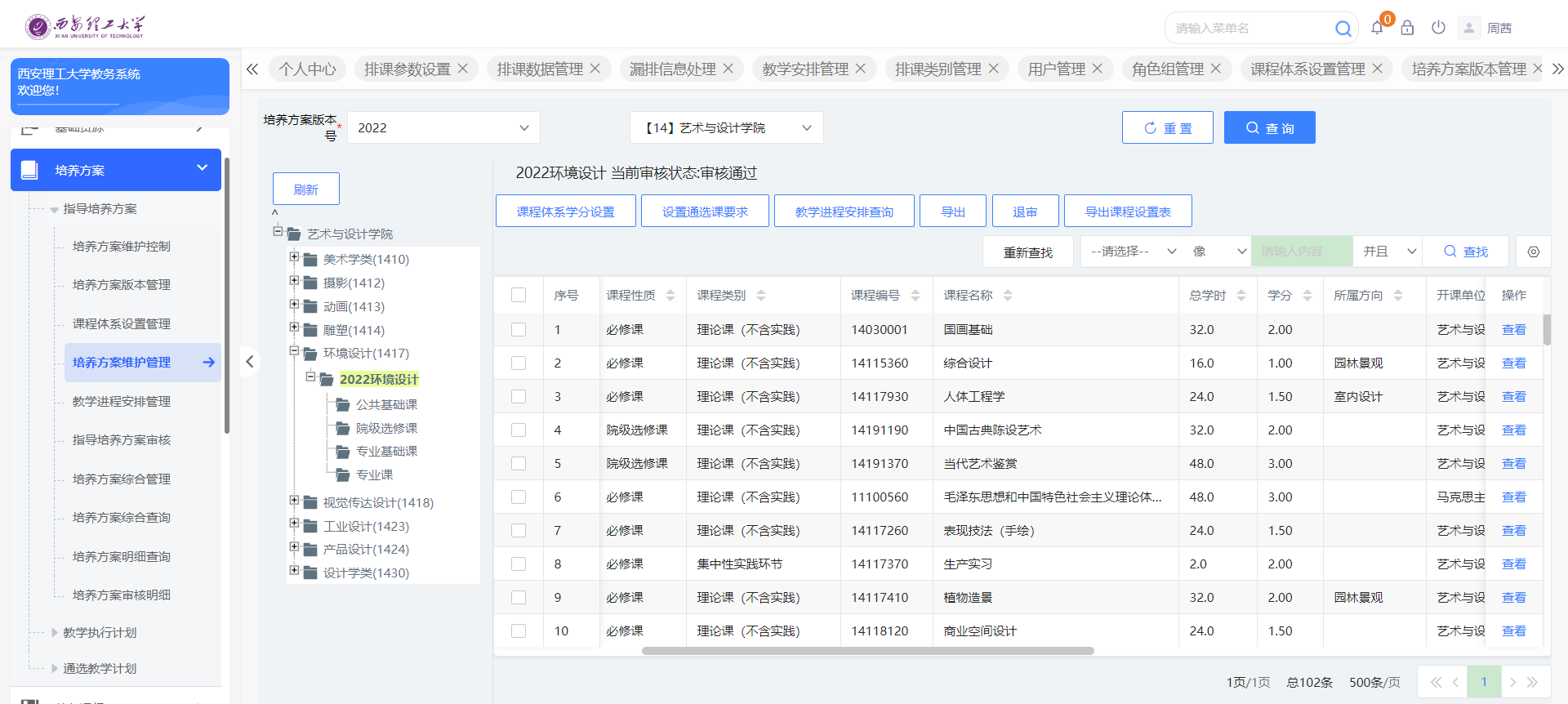
Task: Open the 艺术与设计学院 college dropdown
Action: [726, 128]
